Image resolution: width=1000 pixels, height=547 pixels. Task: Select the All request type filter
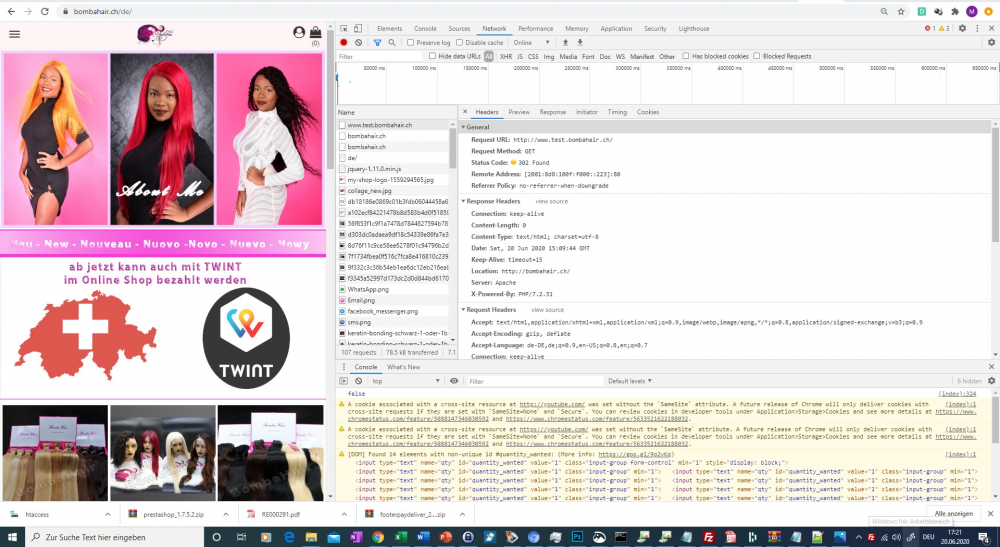tap(489, 56)
